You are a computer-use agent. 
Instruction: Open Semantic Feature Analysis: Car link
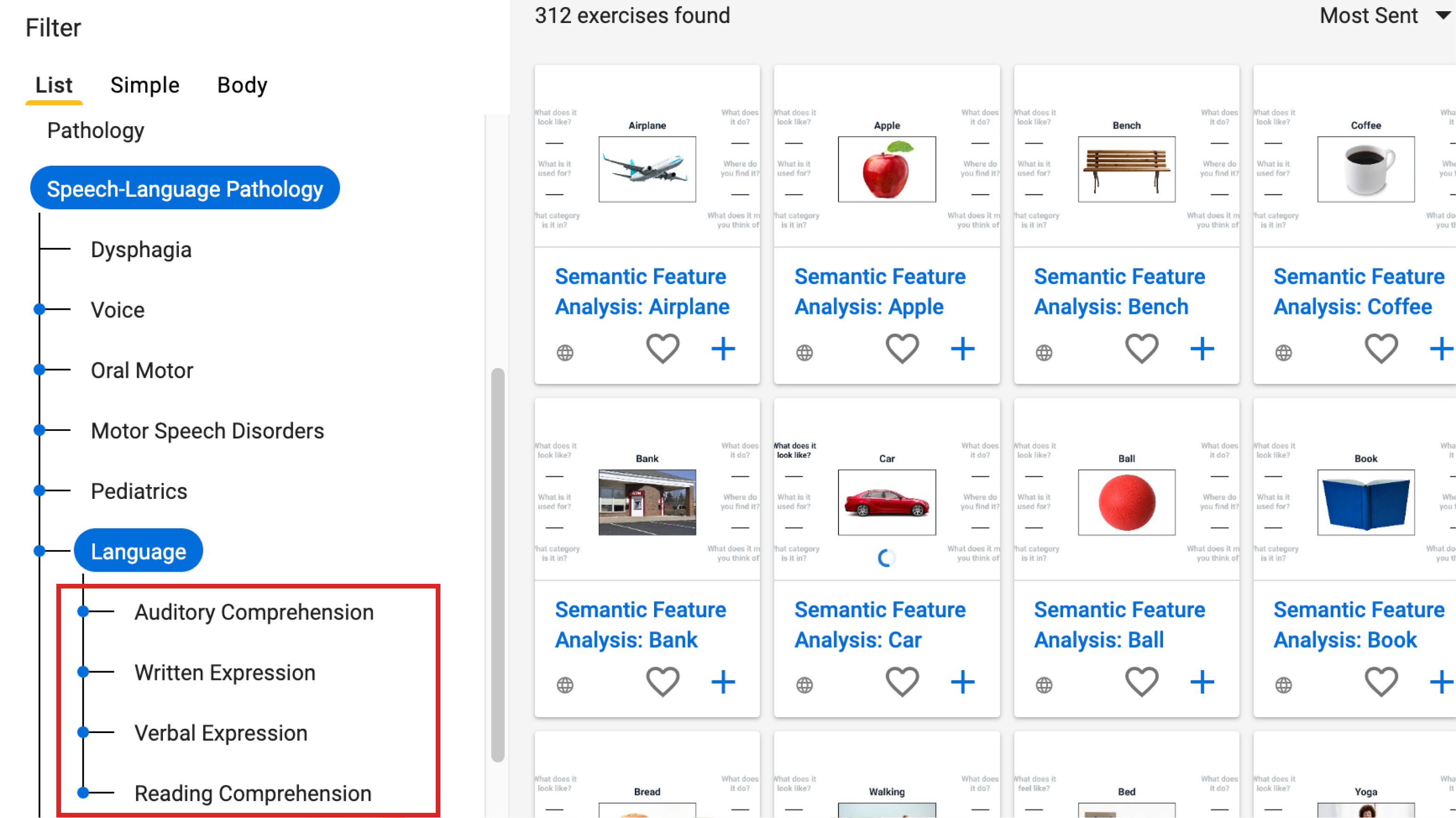pyautogui.click(x=880, y=625)
